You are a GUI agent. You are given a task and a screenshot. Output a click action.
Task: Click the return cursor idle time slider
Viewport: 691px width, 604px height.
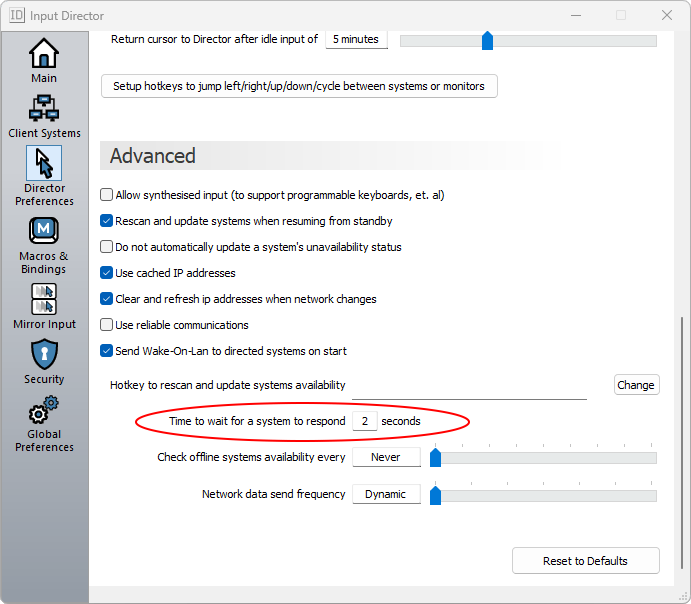click(528, 41)
